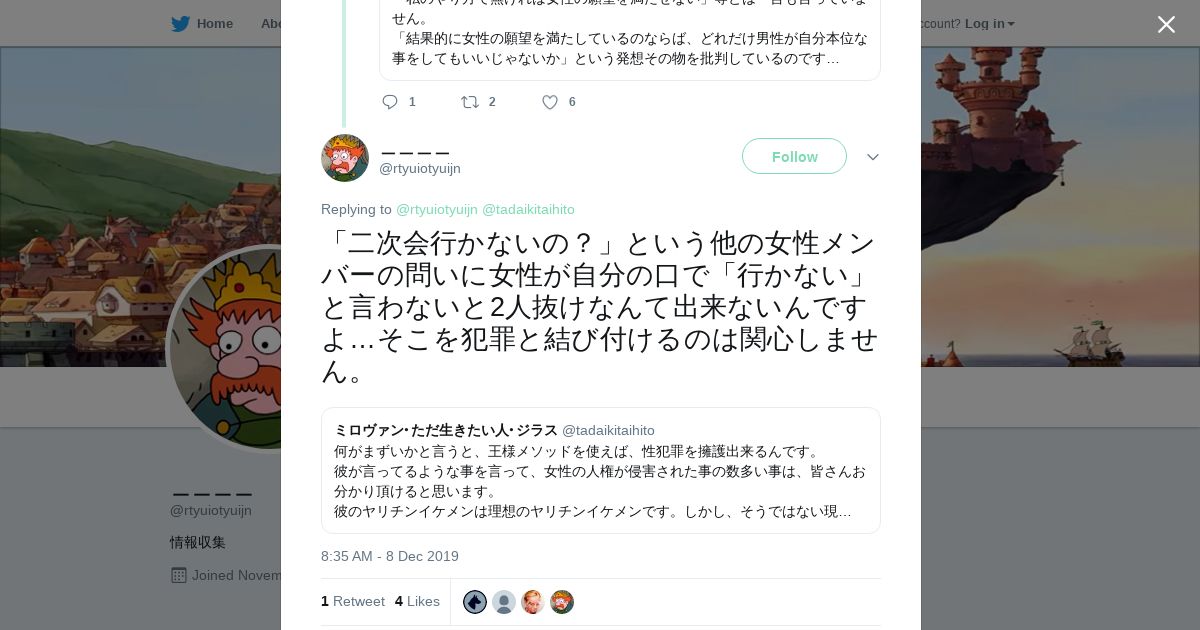Screen dimensions: 1200x630
Task: Click the retweet icon on the parent tweet
Action: coord(469,102)
